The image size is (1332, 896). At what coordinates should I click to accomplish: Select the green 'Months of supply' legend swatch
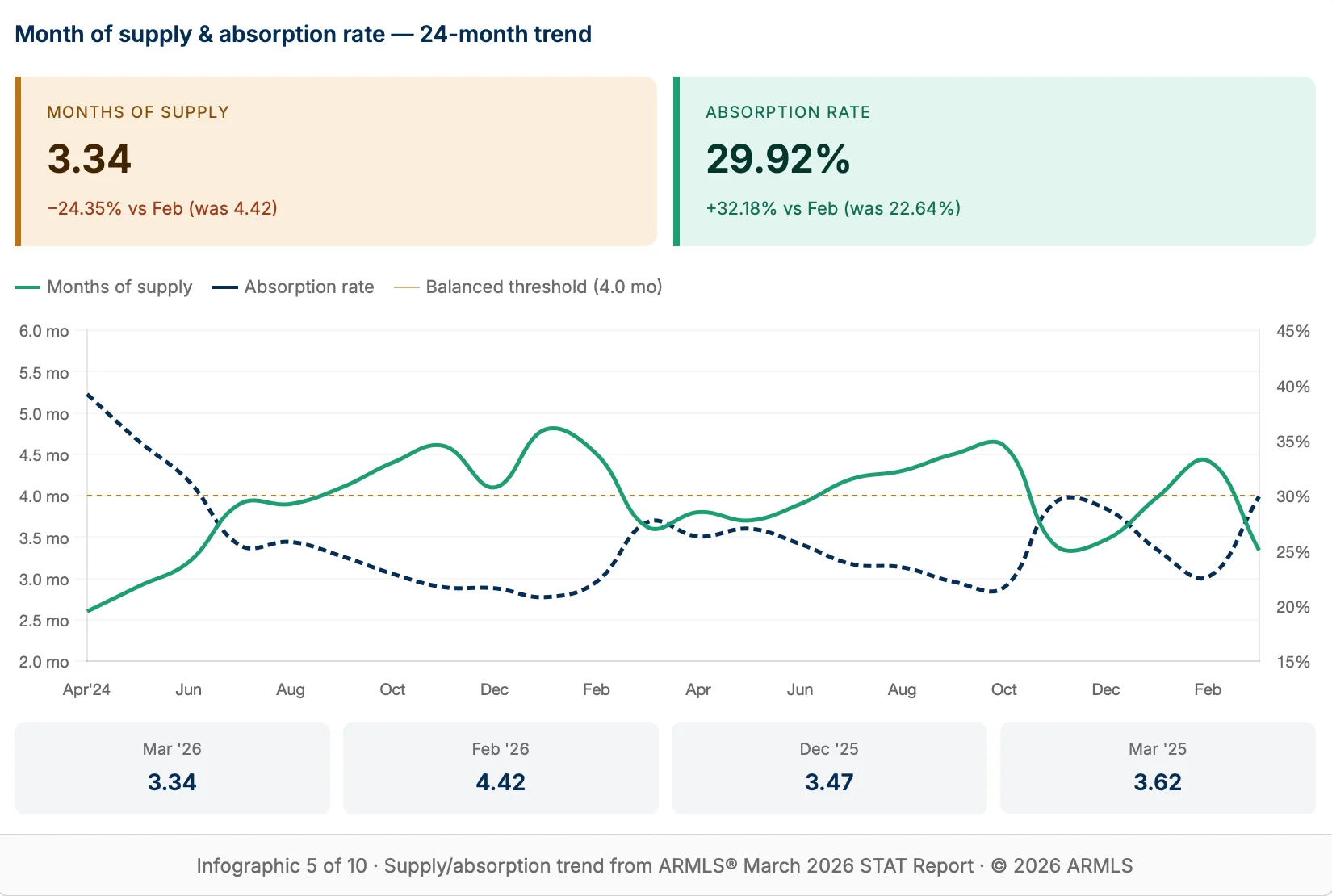click(27, 287)
